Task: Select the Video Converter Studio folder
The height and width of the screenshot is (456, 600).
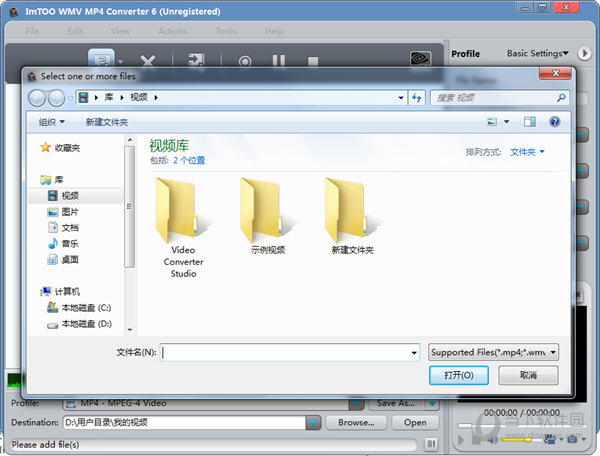Action: tap(183, 228)
